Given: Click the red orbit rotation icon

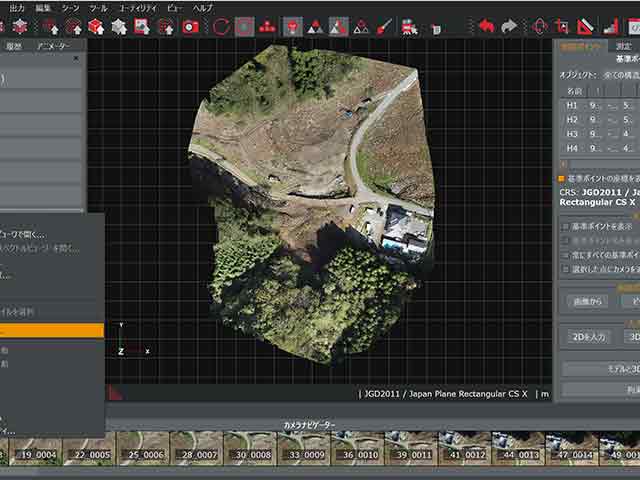Looking at the screenshot, I should point(540,27).
